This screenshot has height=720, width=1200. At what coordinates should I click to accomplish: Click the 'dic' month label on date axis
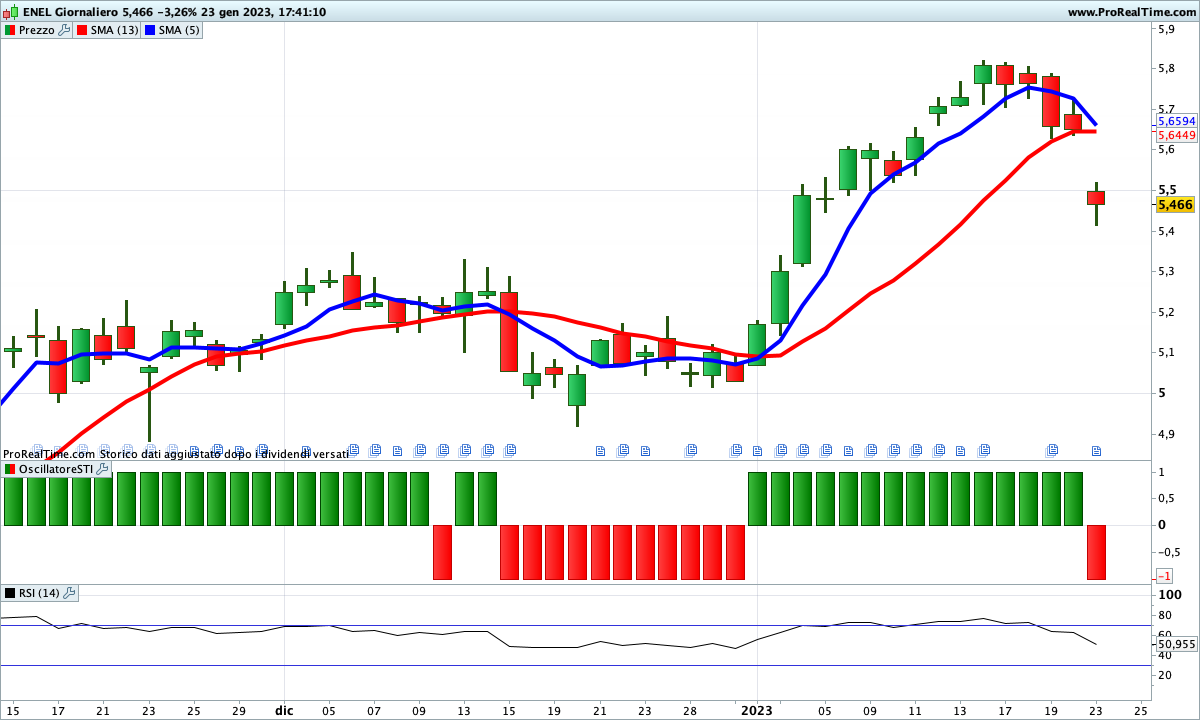click(283, 711)
